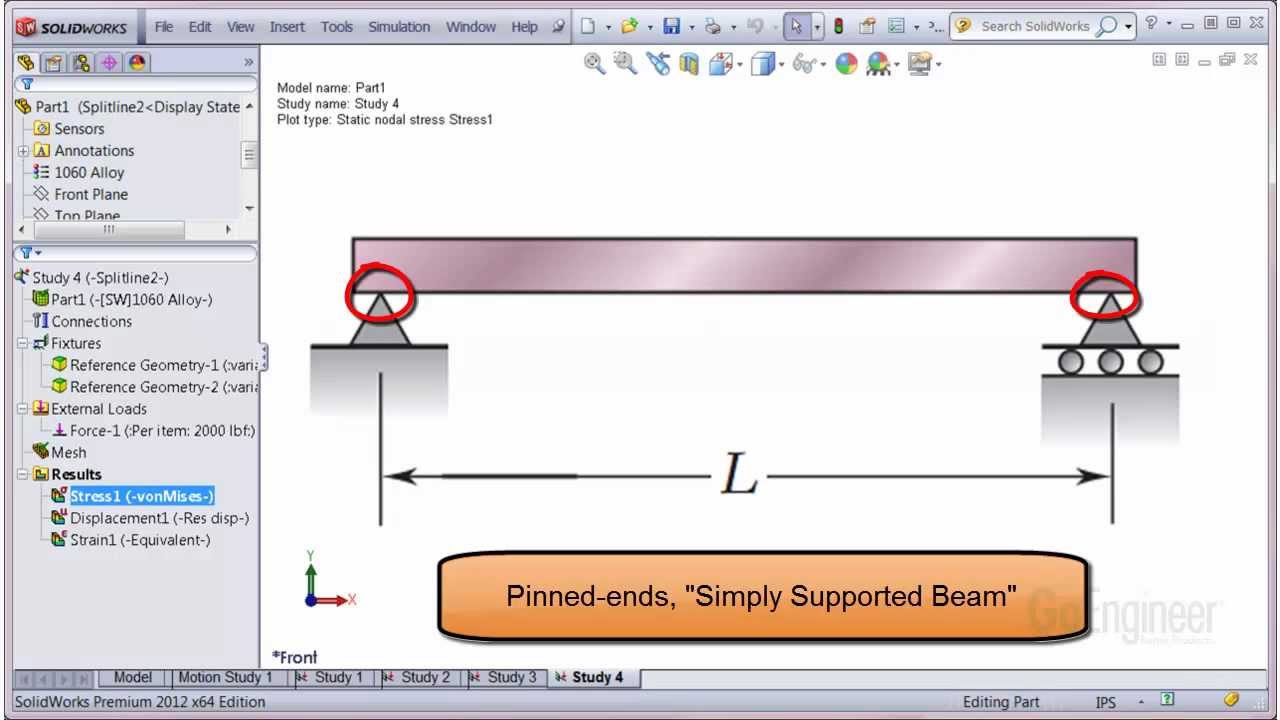Click Zoom to Fit icon
The image size is (1280, 720).
(x=595, y=63)
